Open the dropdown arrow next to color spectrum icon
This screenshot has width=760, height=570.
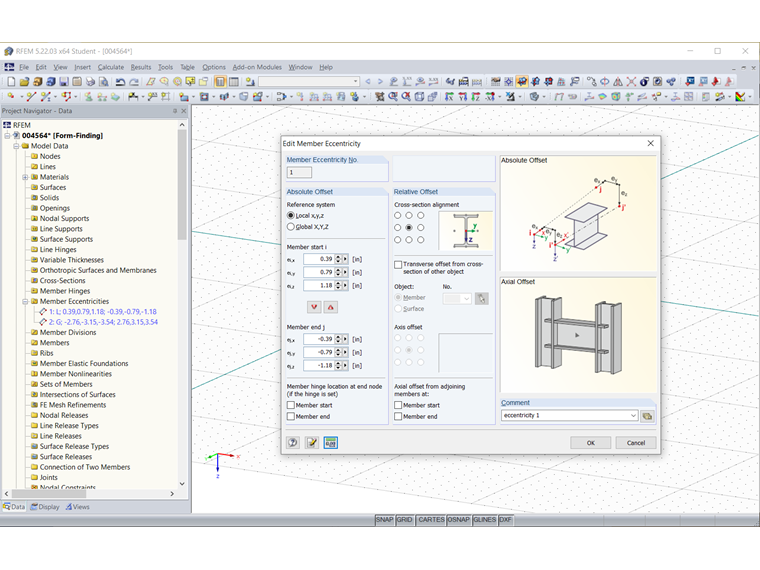[750, 96]
